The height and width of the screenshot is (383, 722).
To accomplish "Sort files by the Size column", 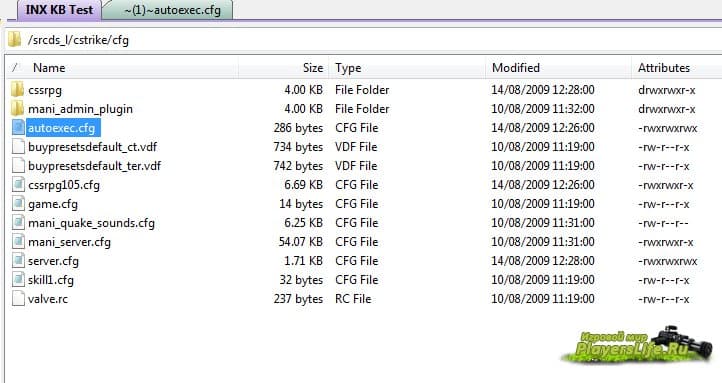I will coord(313,68).
